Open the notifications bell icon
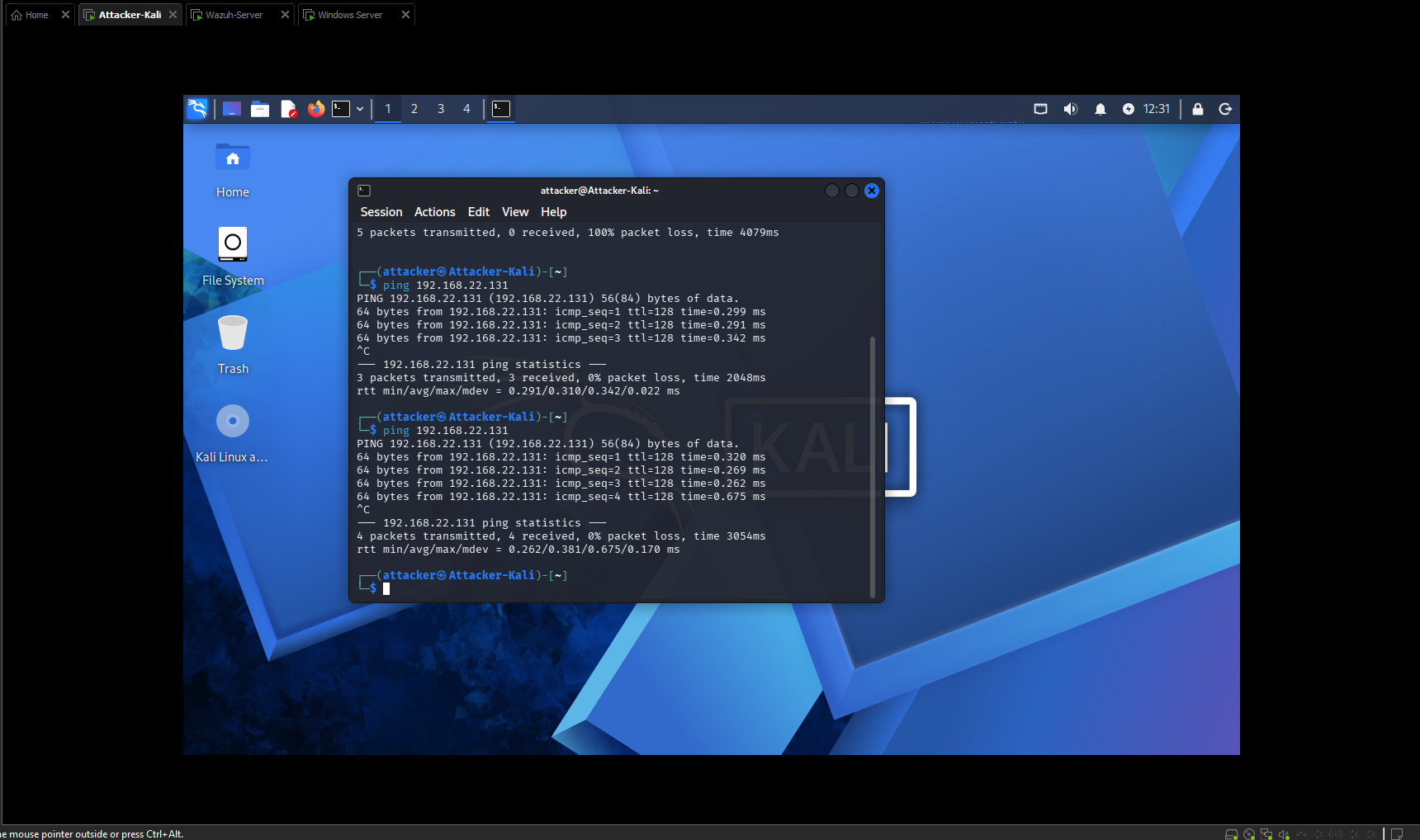 (x=1100, y=109)
